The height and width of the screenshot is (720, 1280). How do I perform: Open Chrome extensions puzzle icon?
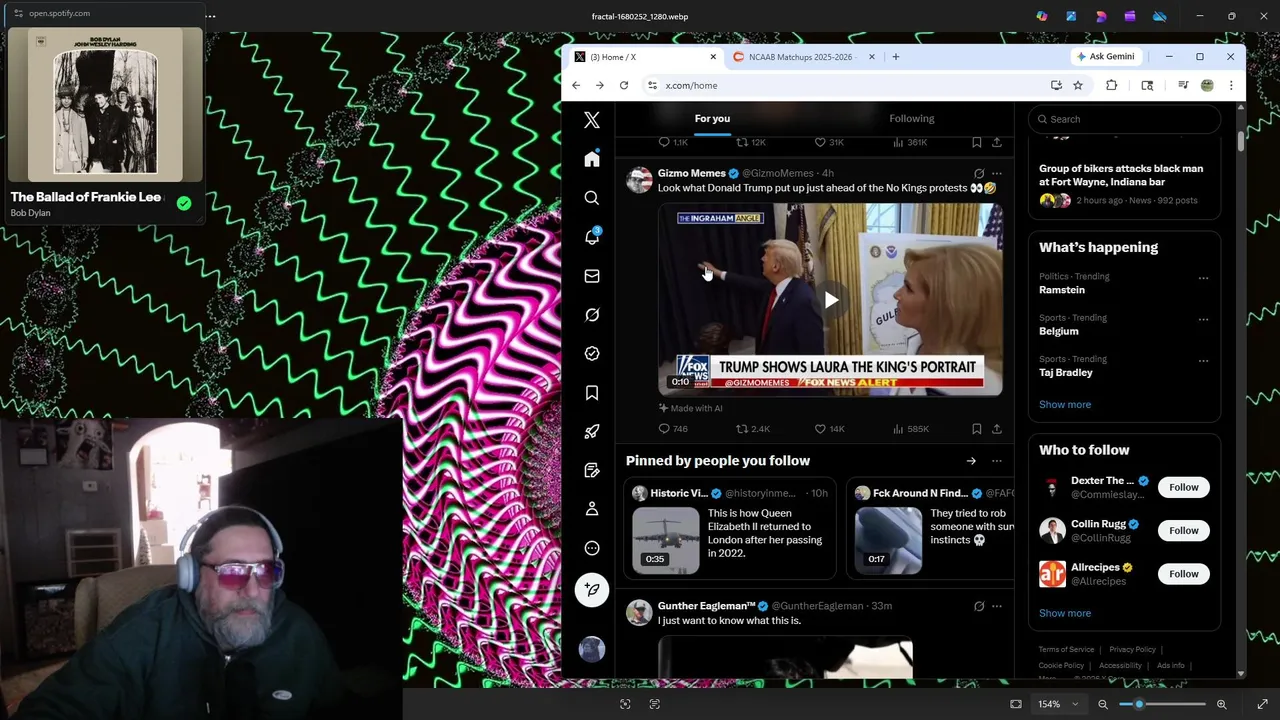click(1111, 85)
